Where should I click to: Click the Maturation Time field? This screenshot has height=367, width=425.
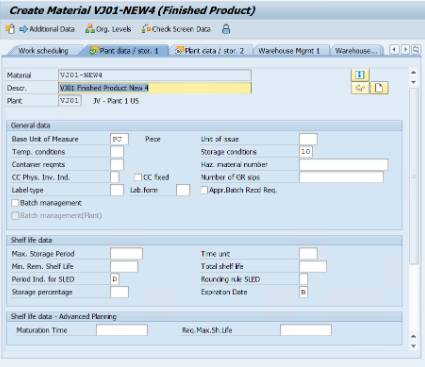click(x=122, y=330)
